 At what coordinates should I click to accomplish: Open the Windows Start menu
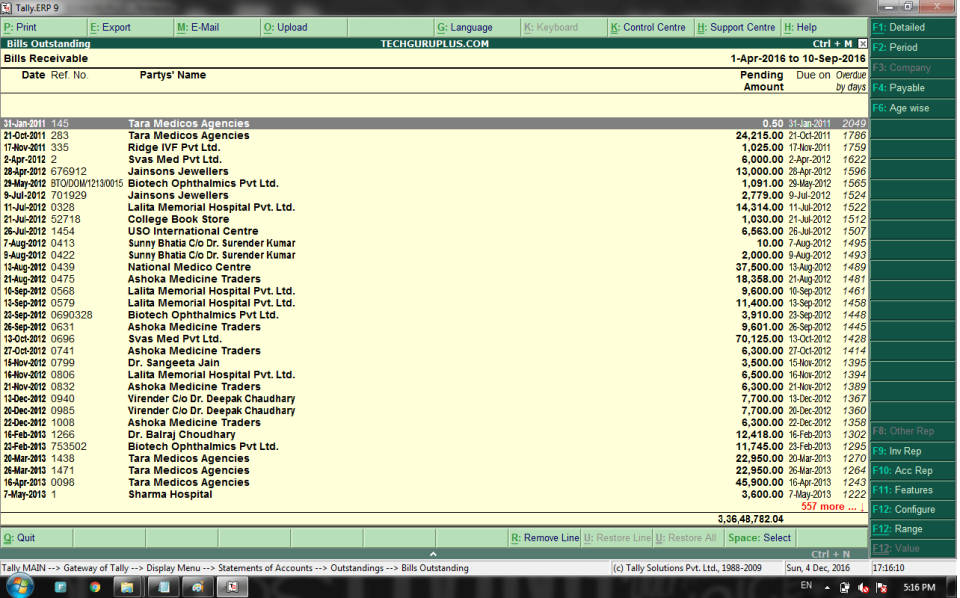pyautogui.click(x=20, y=587)
